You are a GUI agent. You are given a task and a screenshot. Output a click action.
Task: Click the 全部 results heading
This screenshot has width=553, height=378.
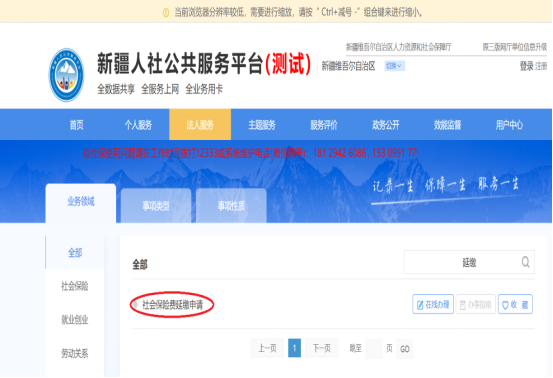coord(140,264)
